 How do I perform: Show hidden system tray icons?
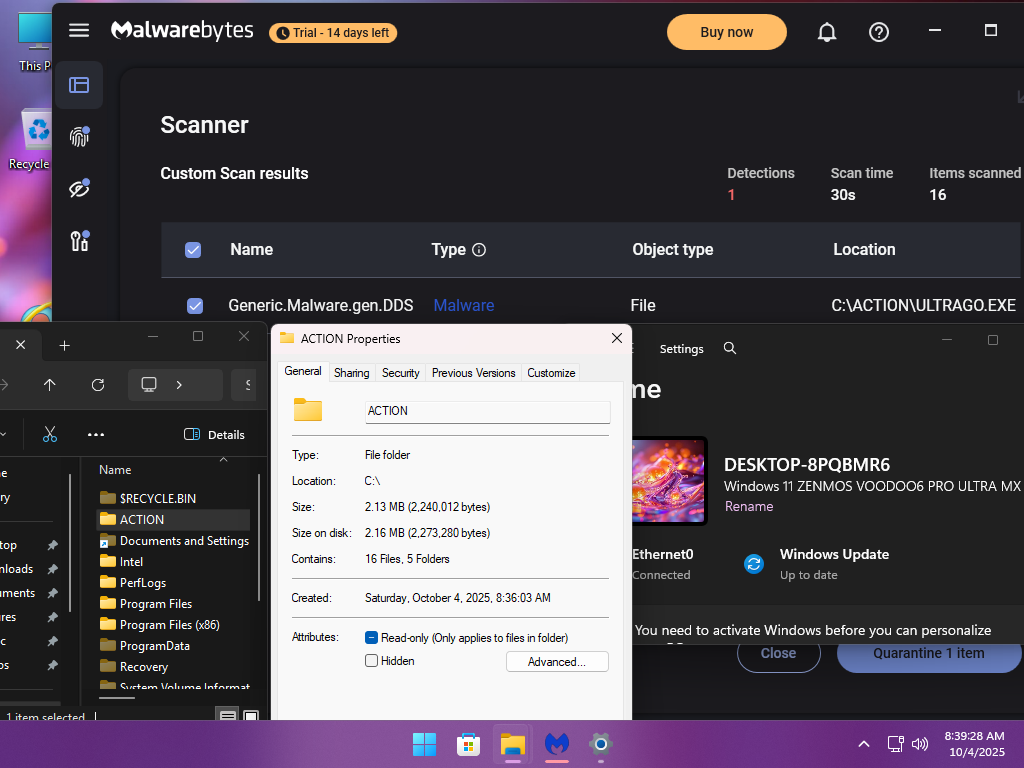coord(863,744)
